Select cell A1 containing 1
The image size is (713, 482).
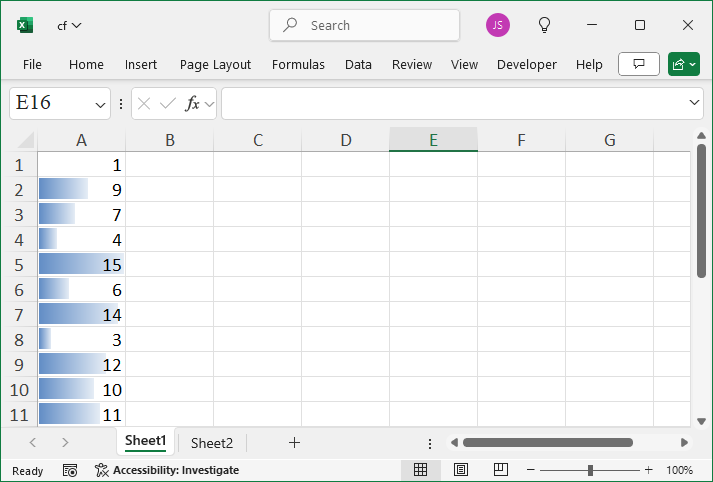[x=81, y=164]
